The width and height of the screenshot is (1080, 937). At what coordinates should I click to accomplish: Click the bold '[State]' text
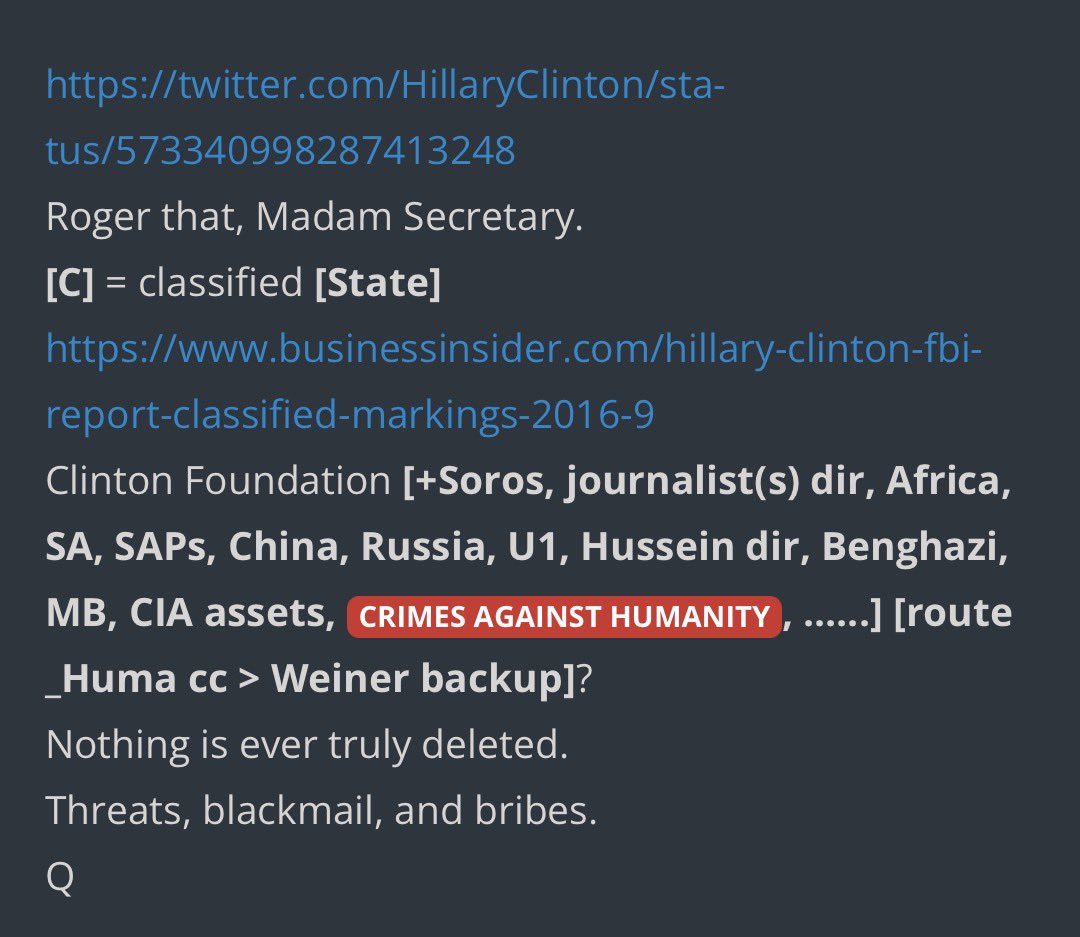click(377, 283)
